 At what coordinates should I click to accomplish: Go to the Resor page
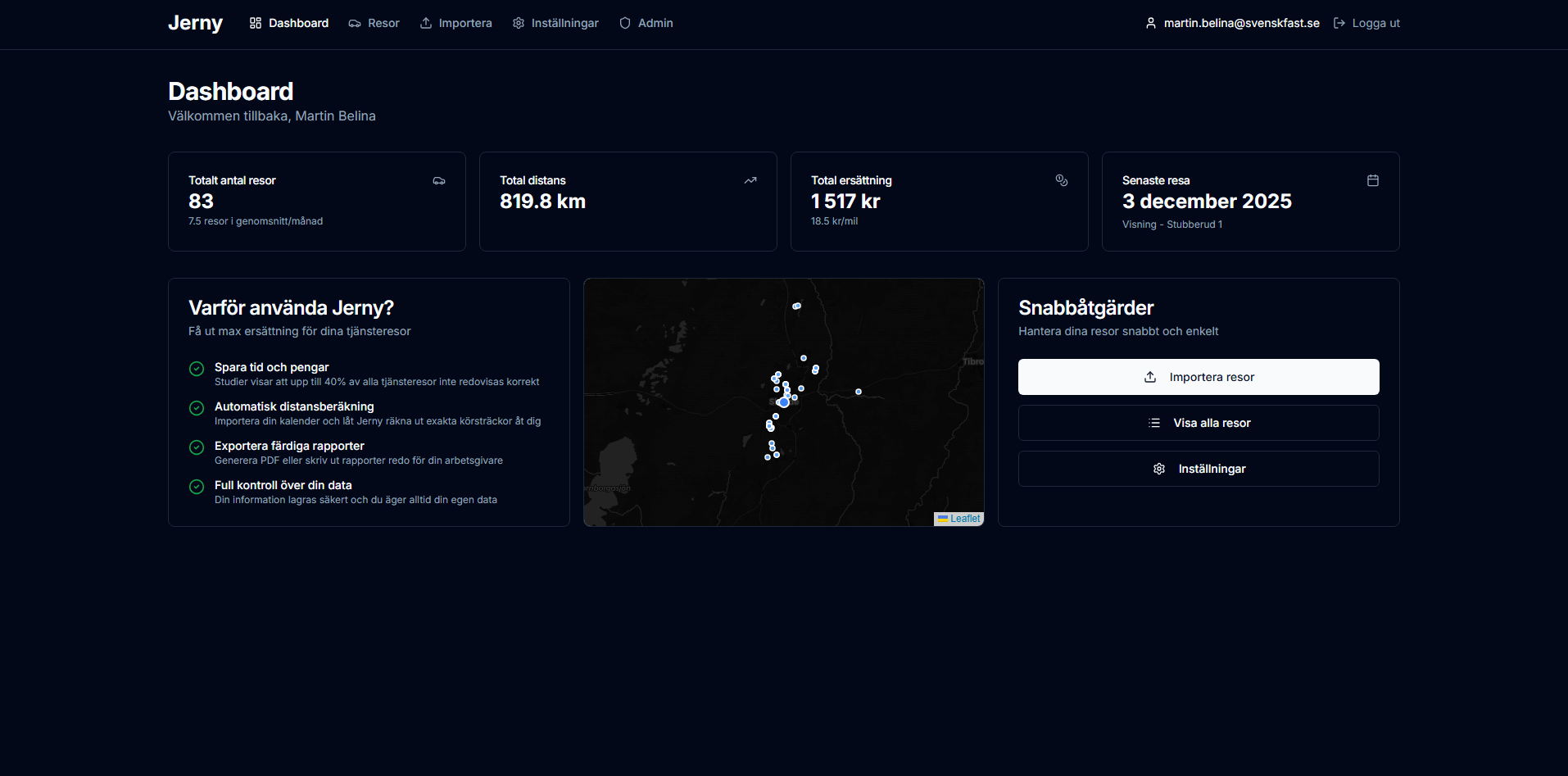(x=374, y=23)
